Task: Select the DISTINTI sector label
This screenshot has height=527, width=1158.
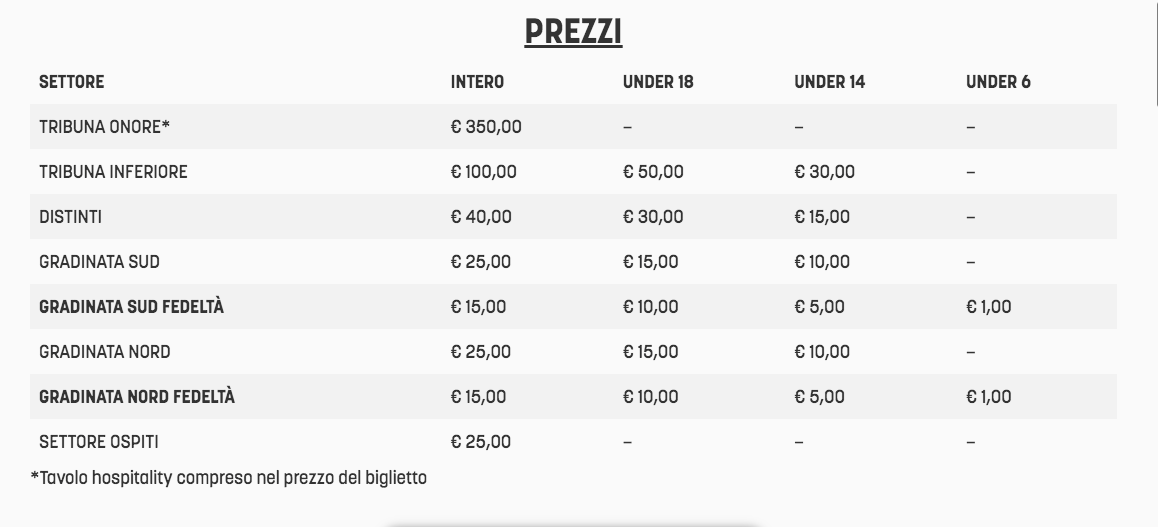Action: coord(70,217)
